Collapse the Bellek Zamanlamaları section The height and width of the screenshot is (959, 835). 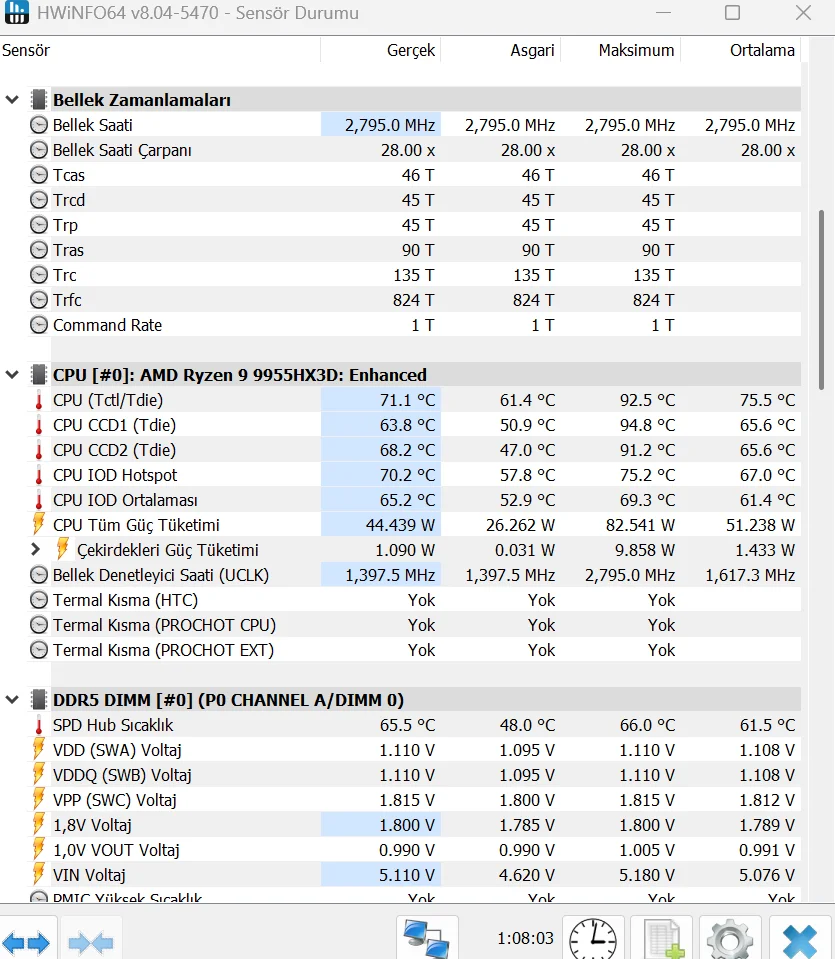[13, 100]
